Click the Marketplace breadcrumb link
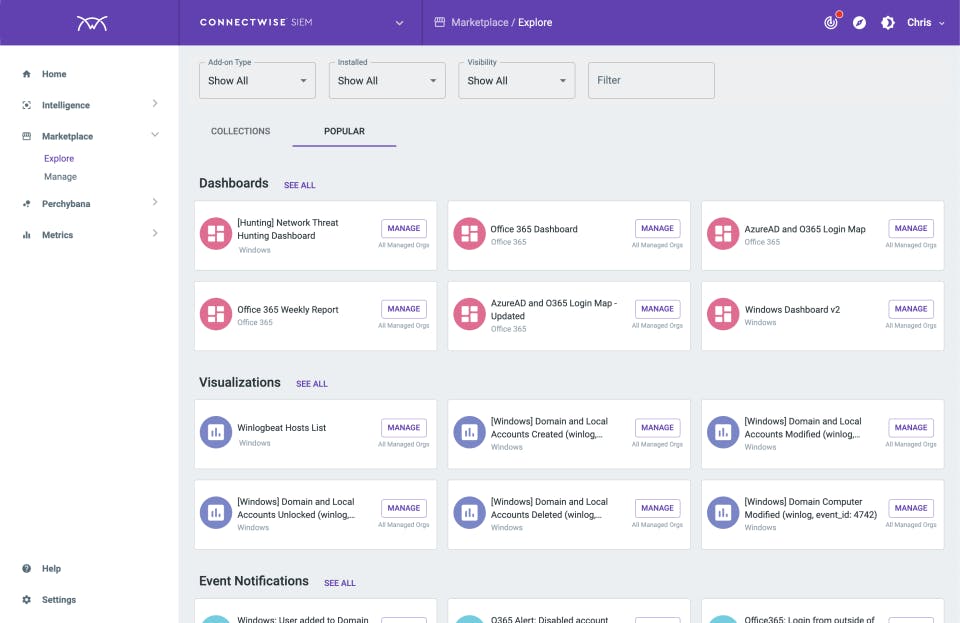The image size is (960, 623). 479,23
